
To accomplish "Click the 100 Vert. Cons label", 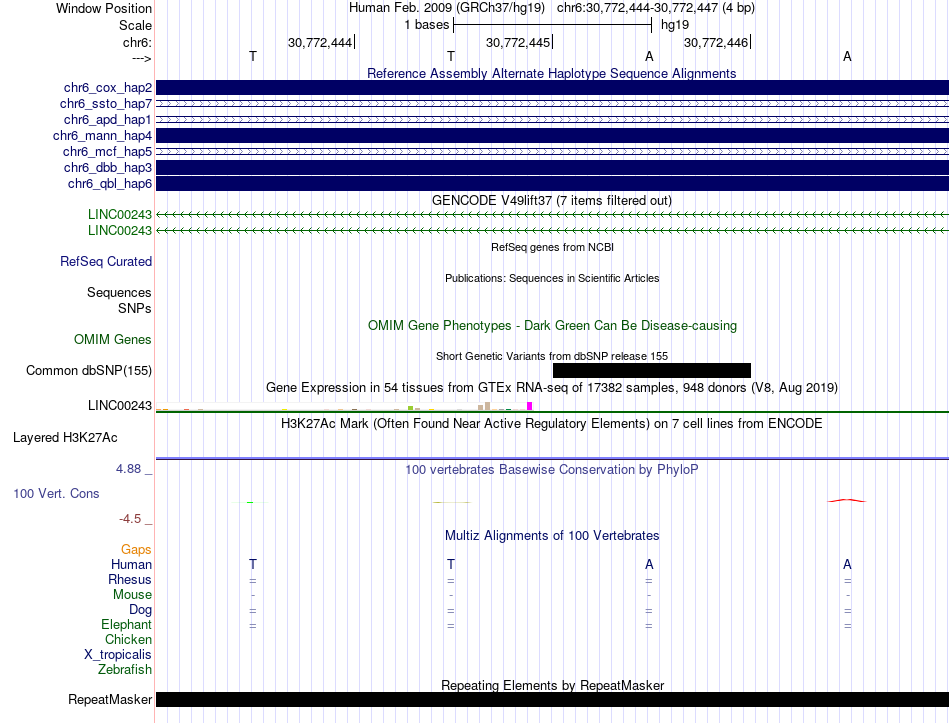I will click(x=56, y=493).
